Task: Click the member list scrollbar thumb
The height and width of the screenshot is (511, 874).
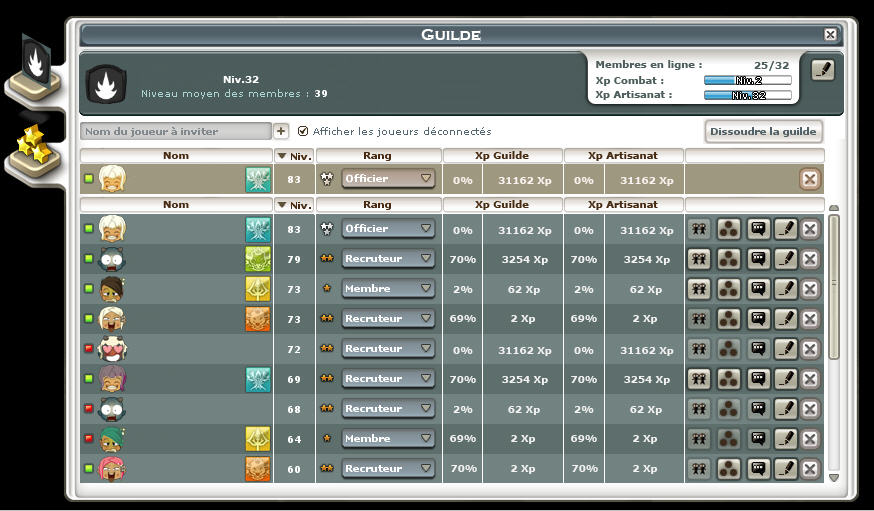Action: click(x=834, y=286)
